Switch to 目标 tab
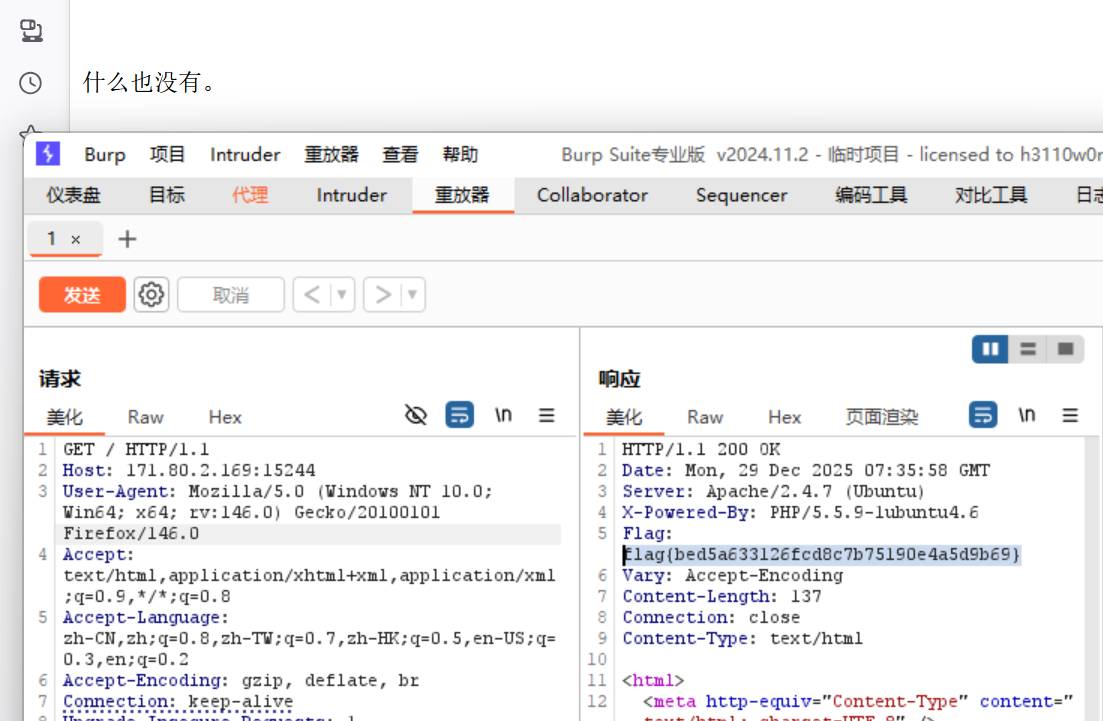The image size is (1103, 721). pos(167,195)
